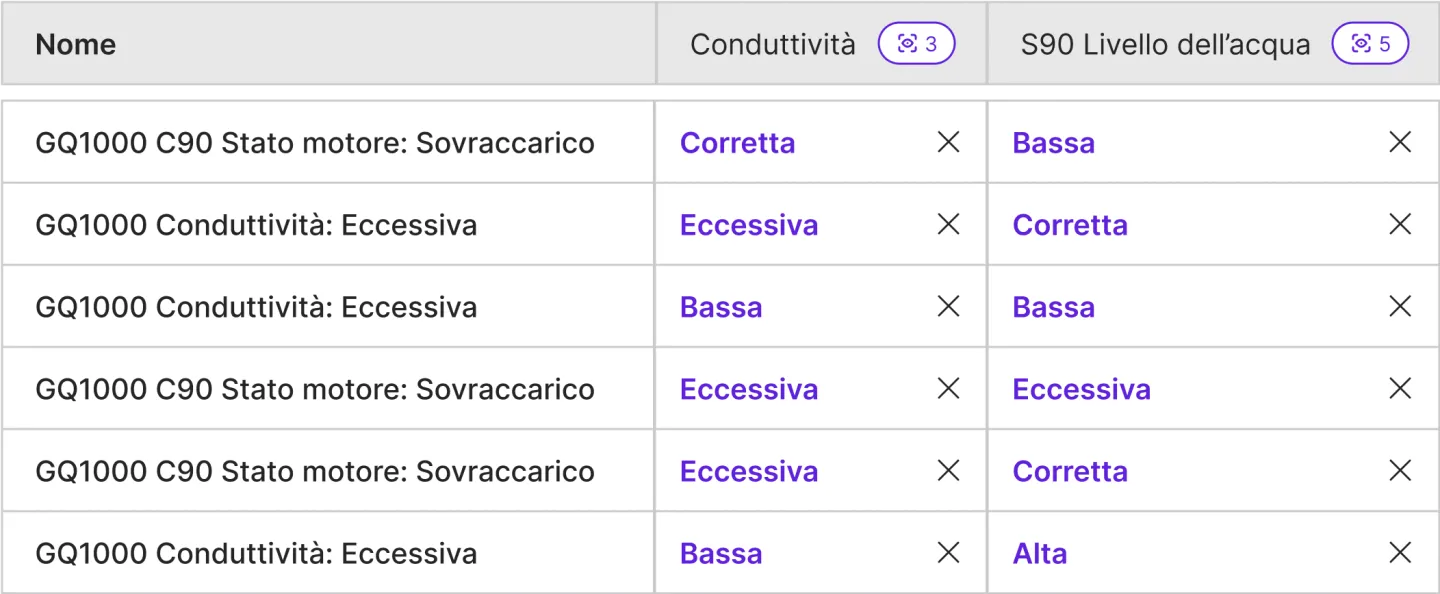Clear Corretta water level in a Sovraccarico row
This screenshot has height=594, width=1440.
coord(1400,470)
